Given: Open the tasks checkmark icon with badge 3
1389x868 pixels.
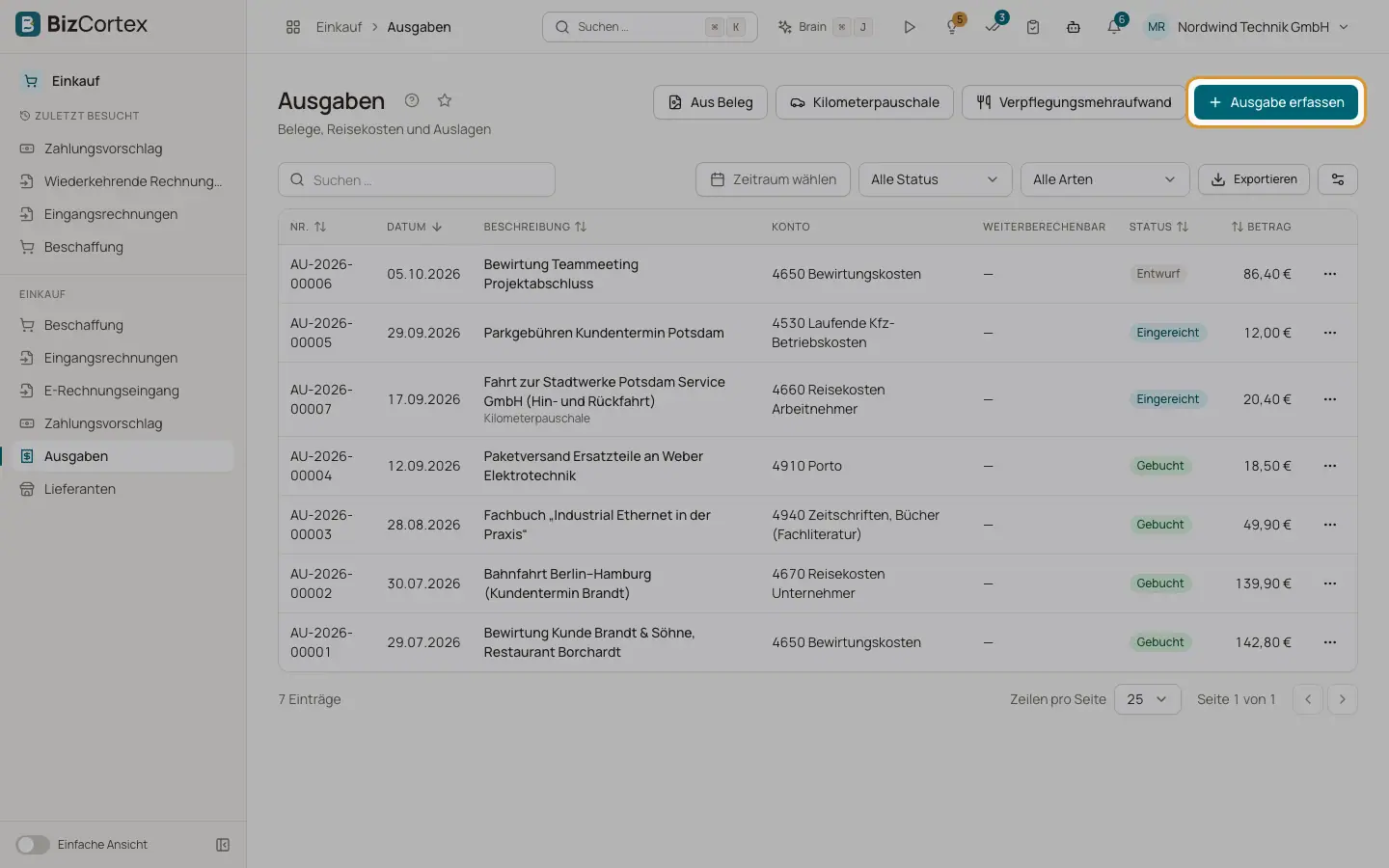Looking at the screenshot, I should coord(994,27).
